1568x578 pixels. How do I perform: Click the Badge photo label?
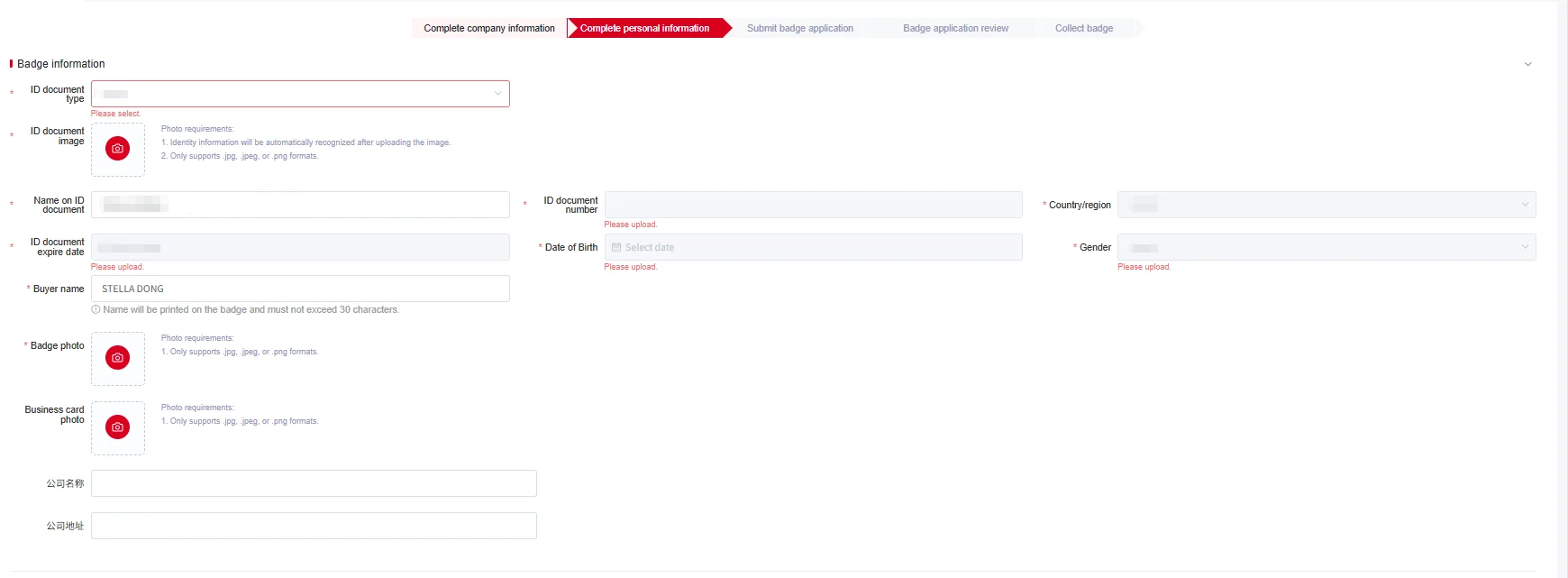57,345
